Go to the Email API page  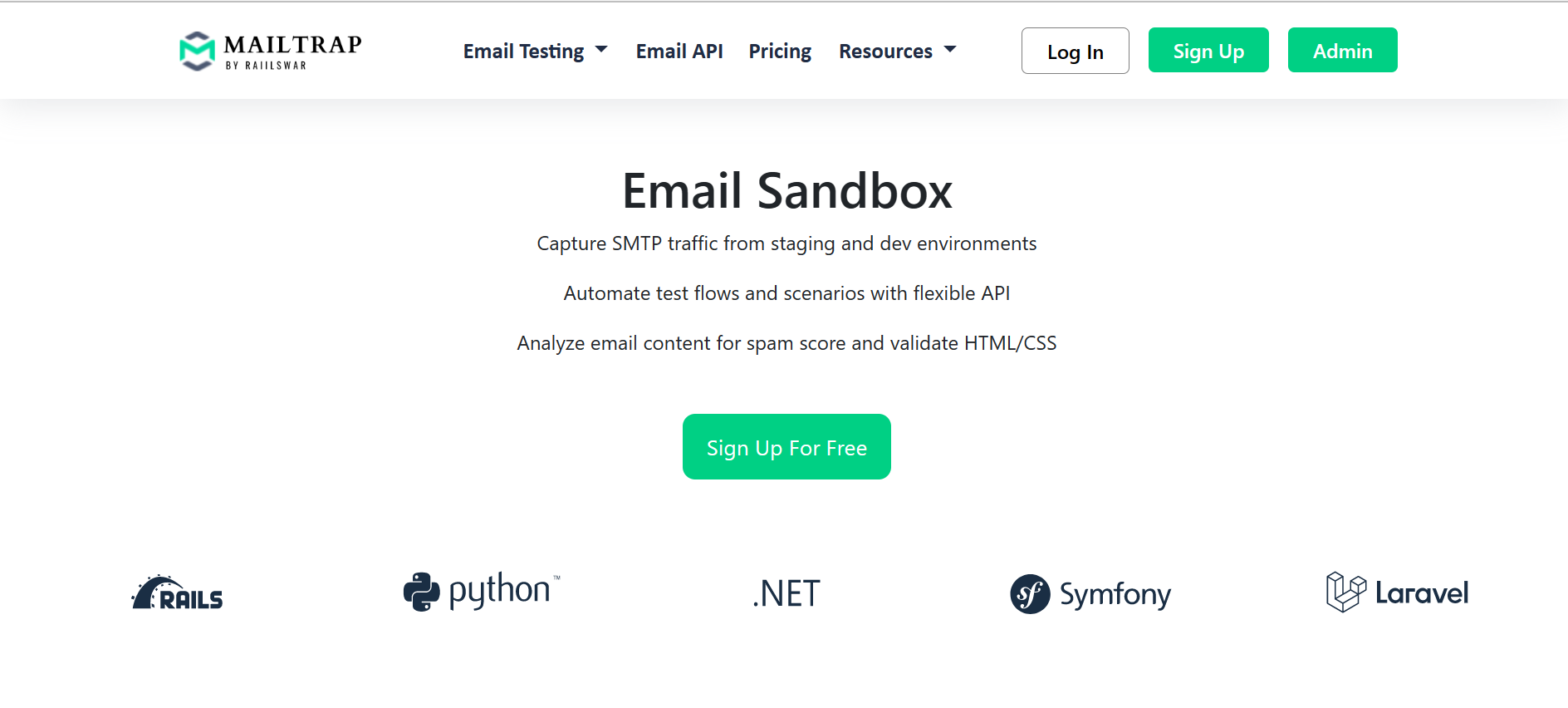tap(679, 52)
